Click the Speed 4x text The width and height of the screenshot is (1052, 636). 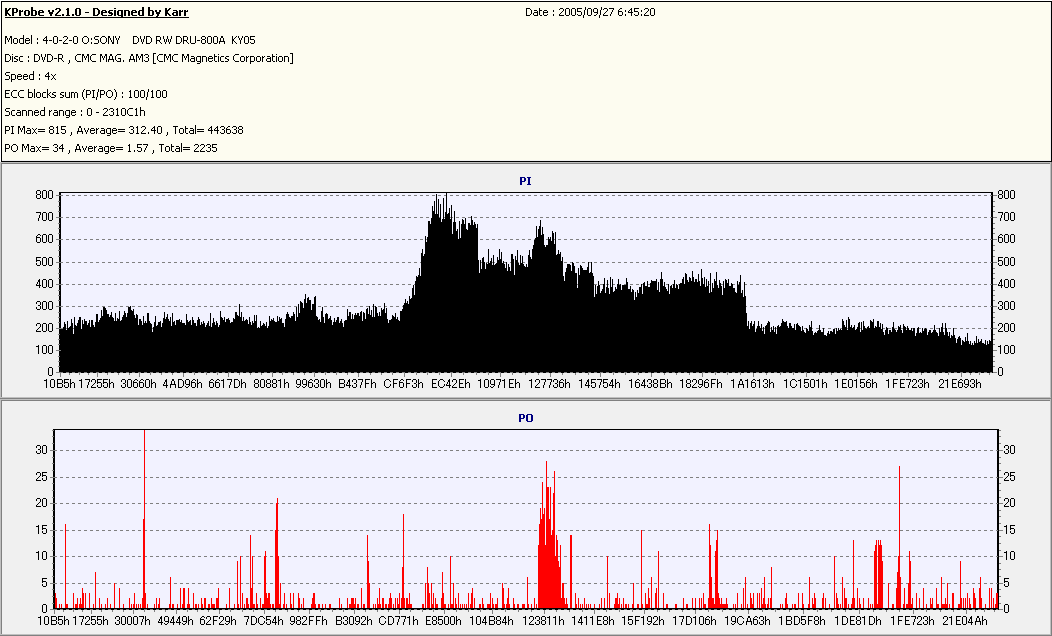pos(30,76)
